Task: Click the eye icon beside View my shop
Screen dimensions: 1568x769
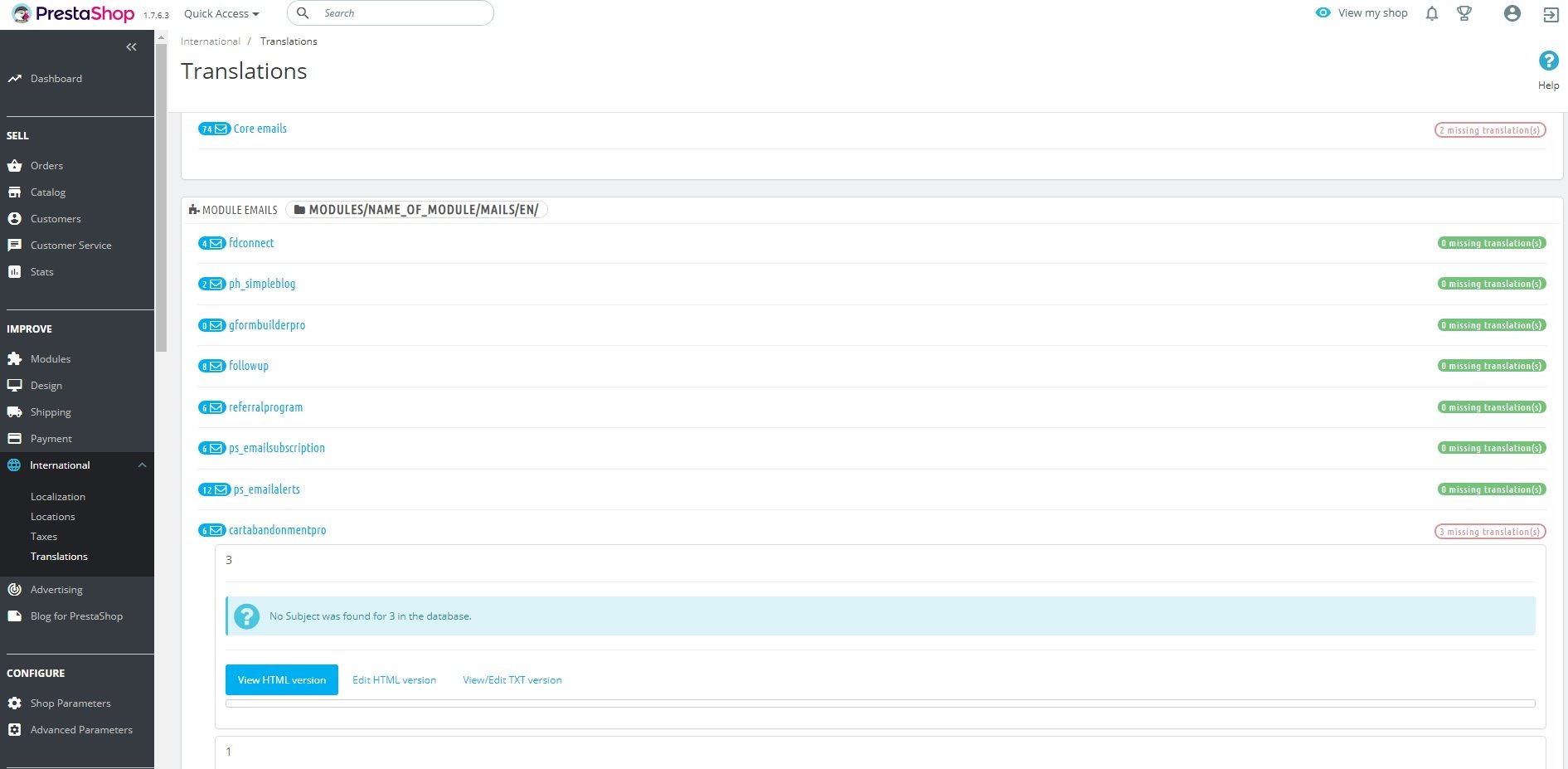Action: coord(1323,13)
